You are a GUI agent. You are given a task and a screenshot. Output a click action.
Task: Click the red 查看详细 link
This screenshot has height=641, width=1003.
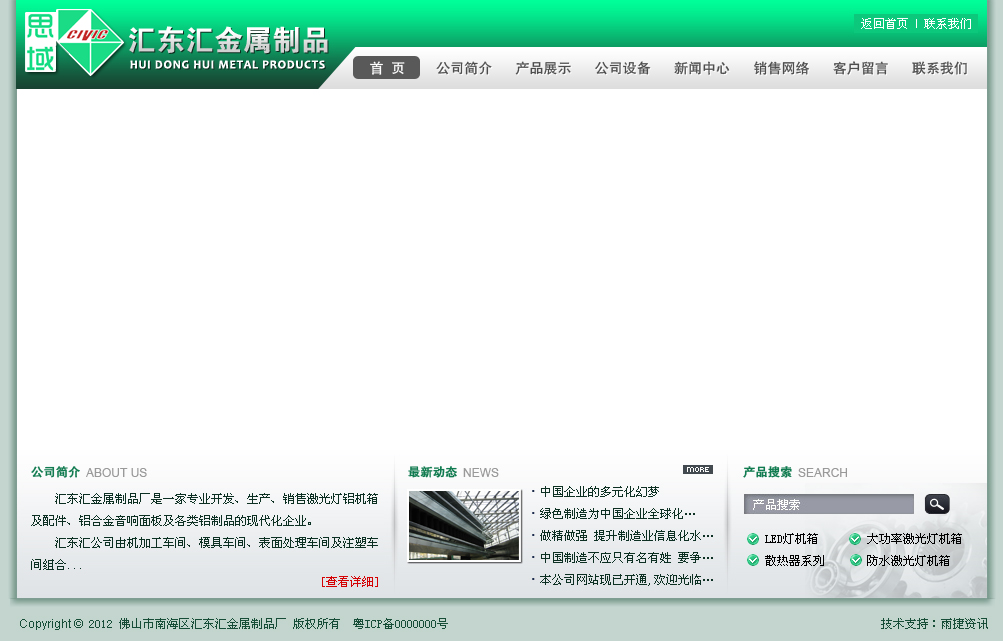[x=349, y=581]
